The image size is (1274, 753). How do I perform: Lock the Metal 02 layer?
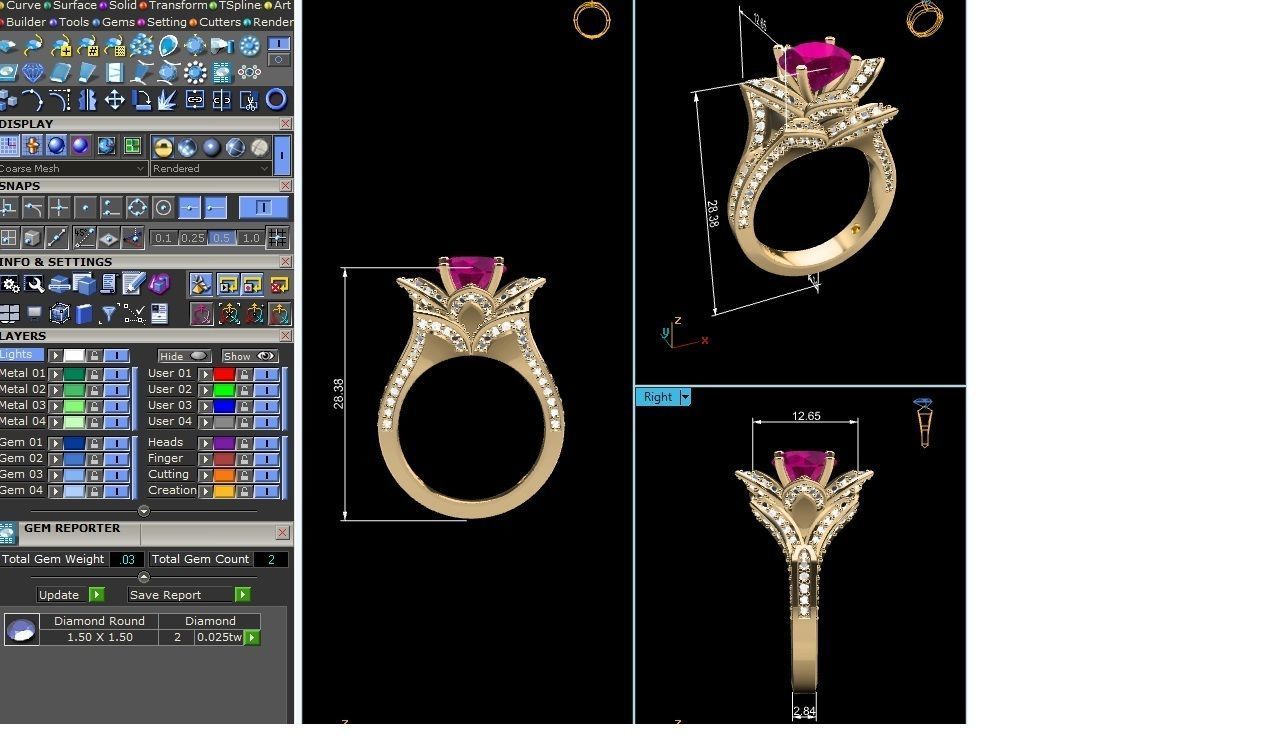tap(94, 389)
